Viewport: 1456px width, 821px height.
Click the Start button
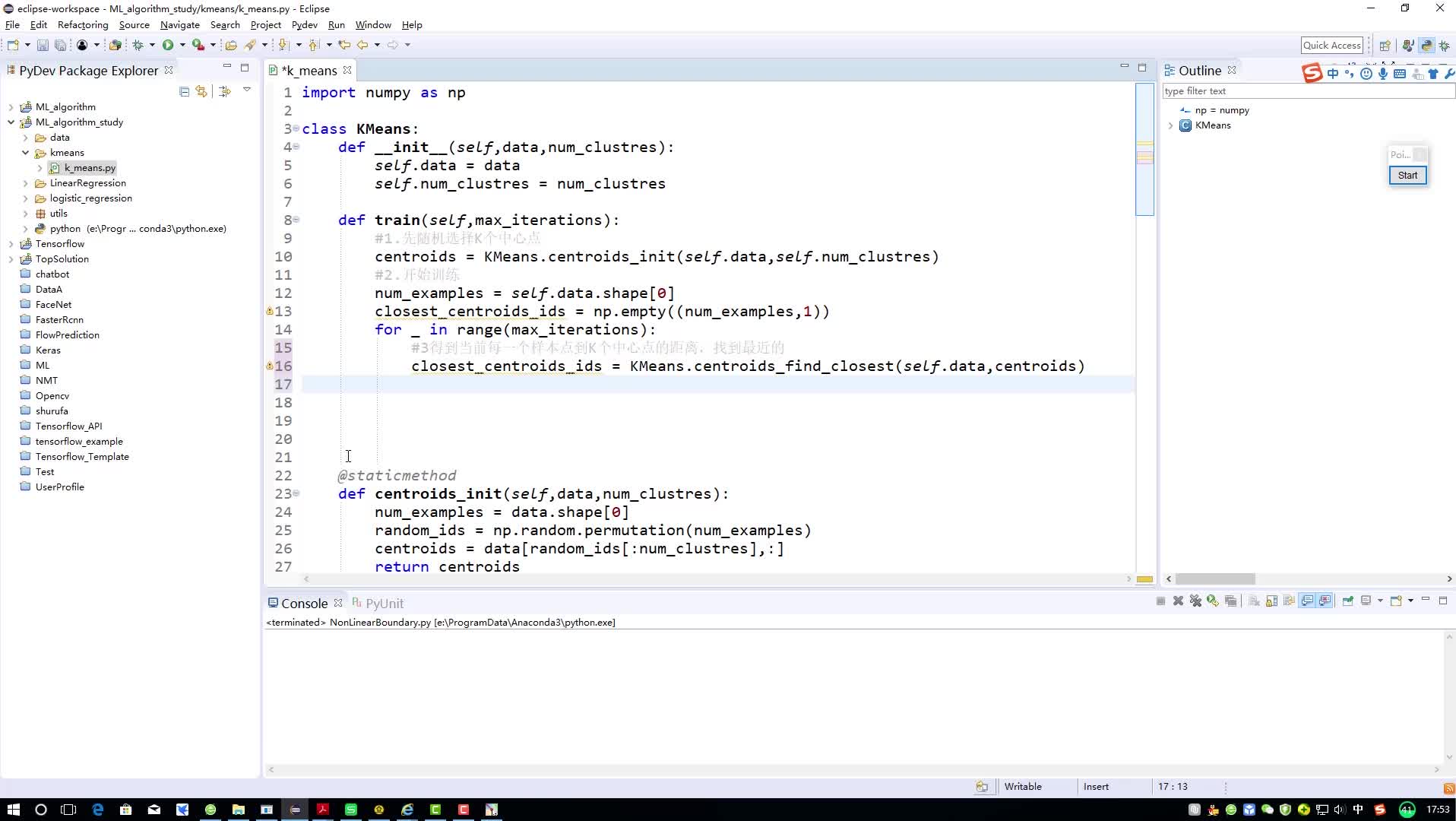[1407, 176]
